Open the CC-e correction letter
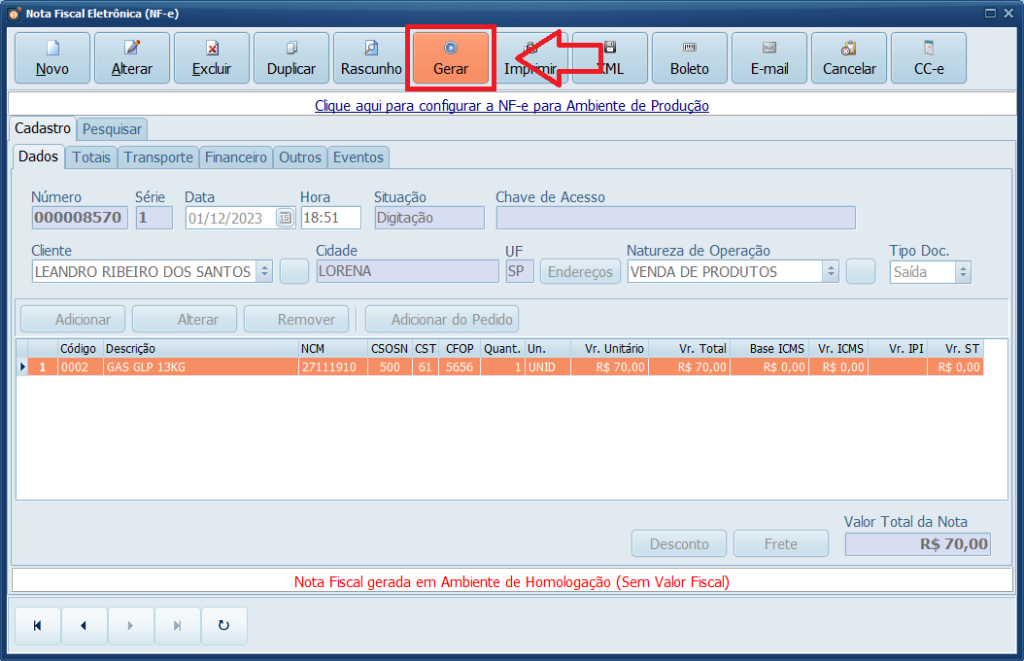The width and height of the screenshot is (1024, 661). coord(928,58)
